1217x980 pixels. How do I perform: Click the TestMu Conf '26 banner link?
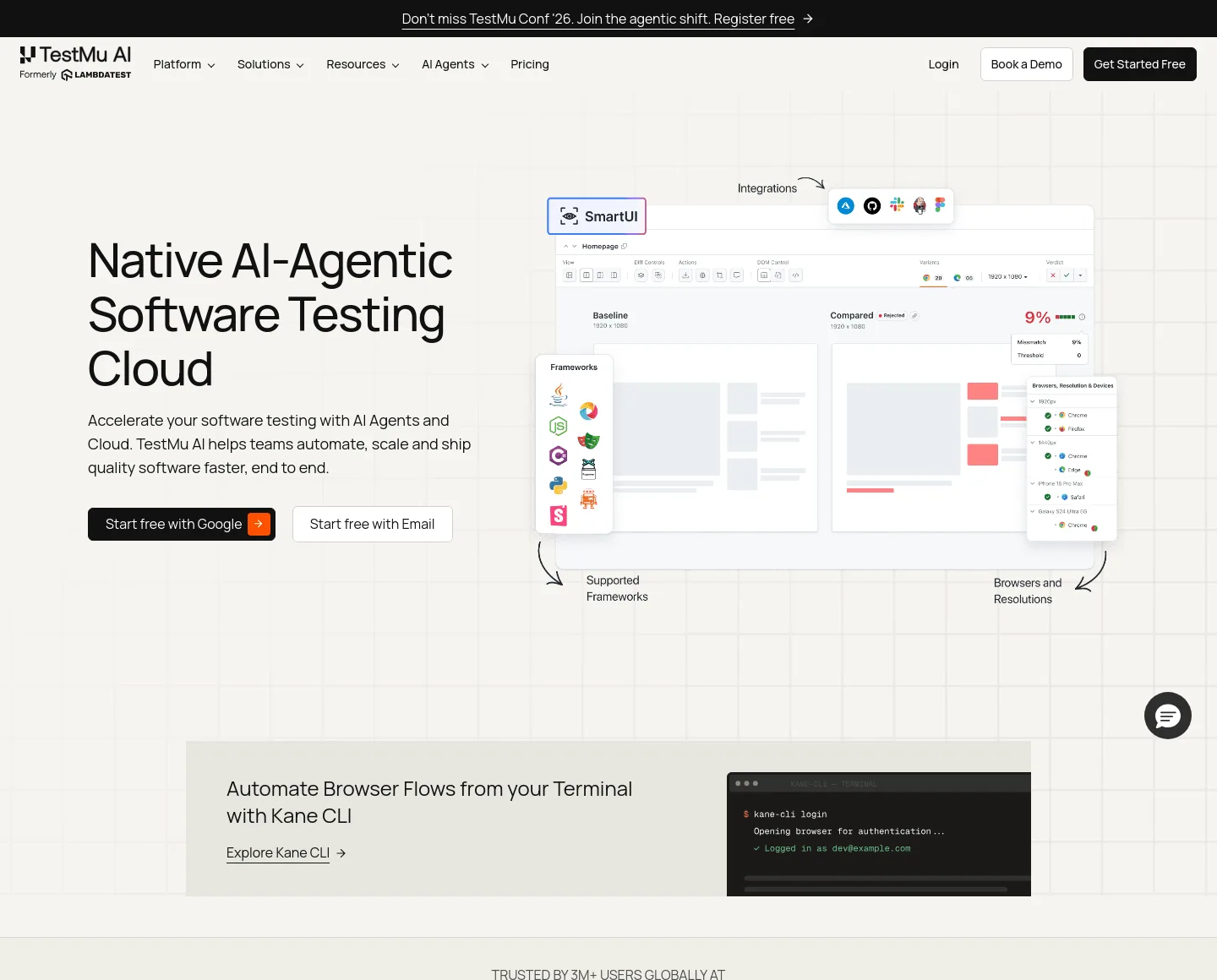click(x=598, y=19)
